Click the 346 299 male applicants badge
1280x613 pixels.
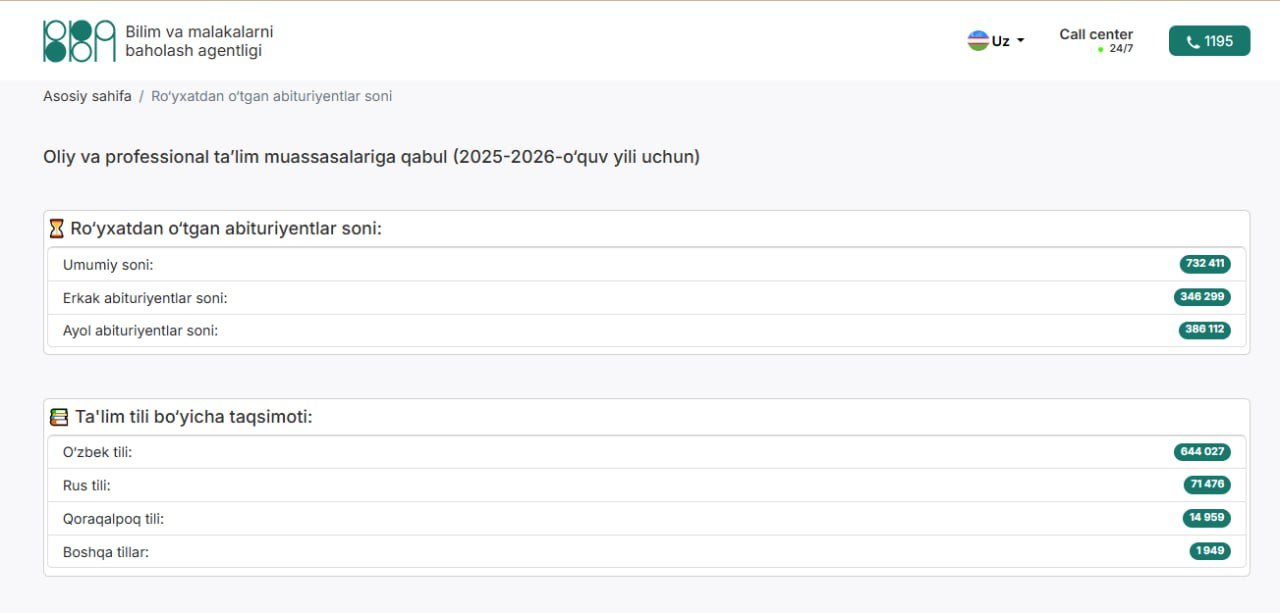[x=1202, y=297]
